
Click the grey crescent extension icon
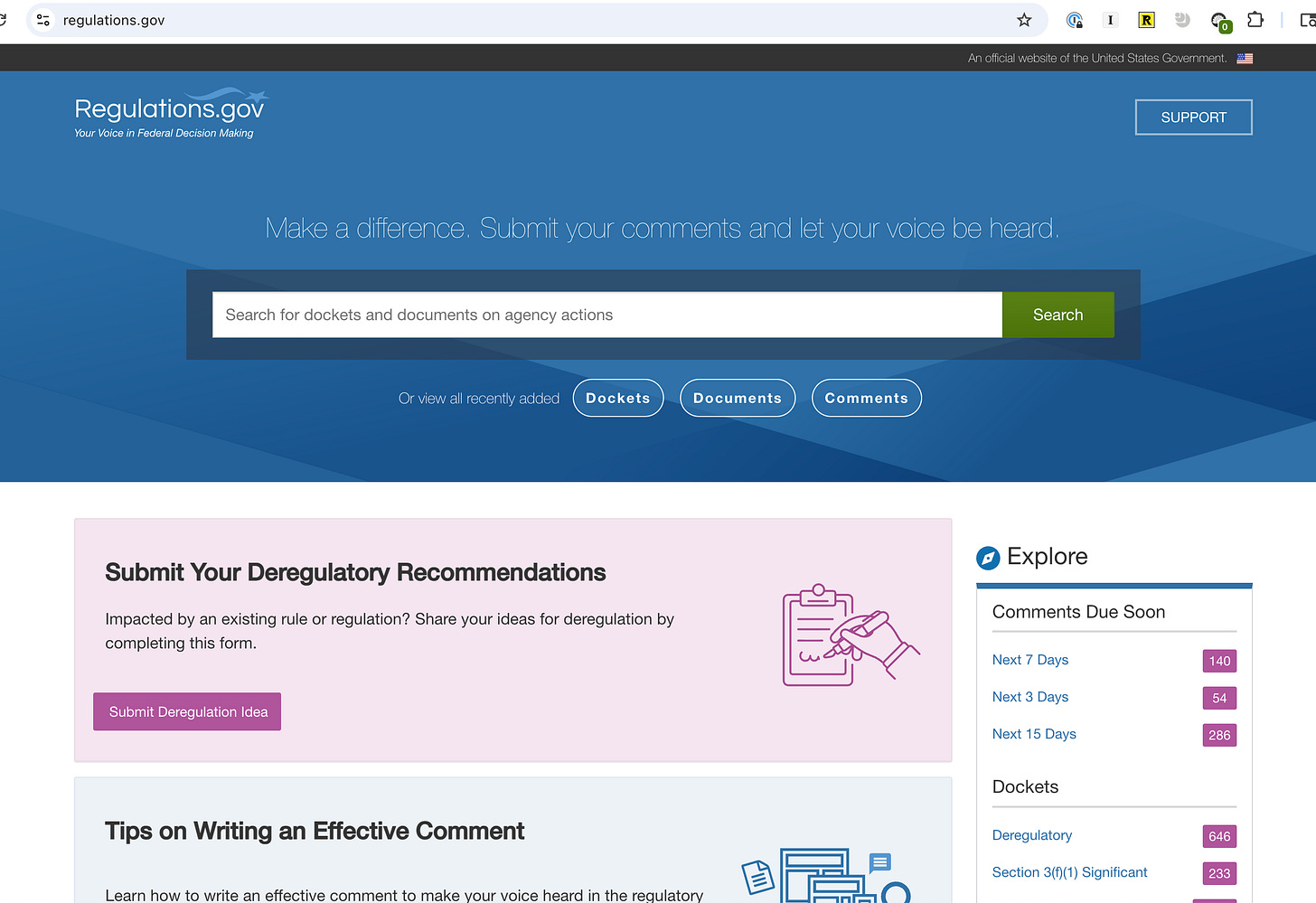coord(1182,20)
